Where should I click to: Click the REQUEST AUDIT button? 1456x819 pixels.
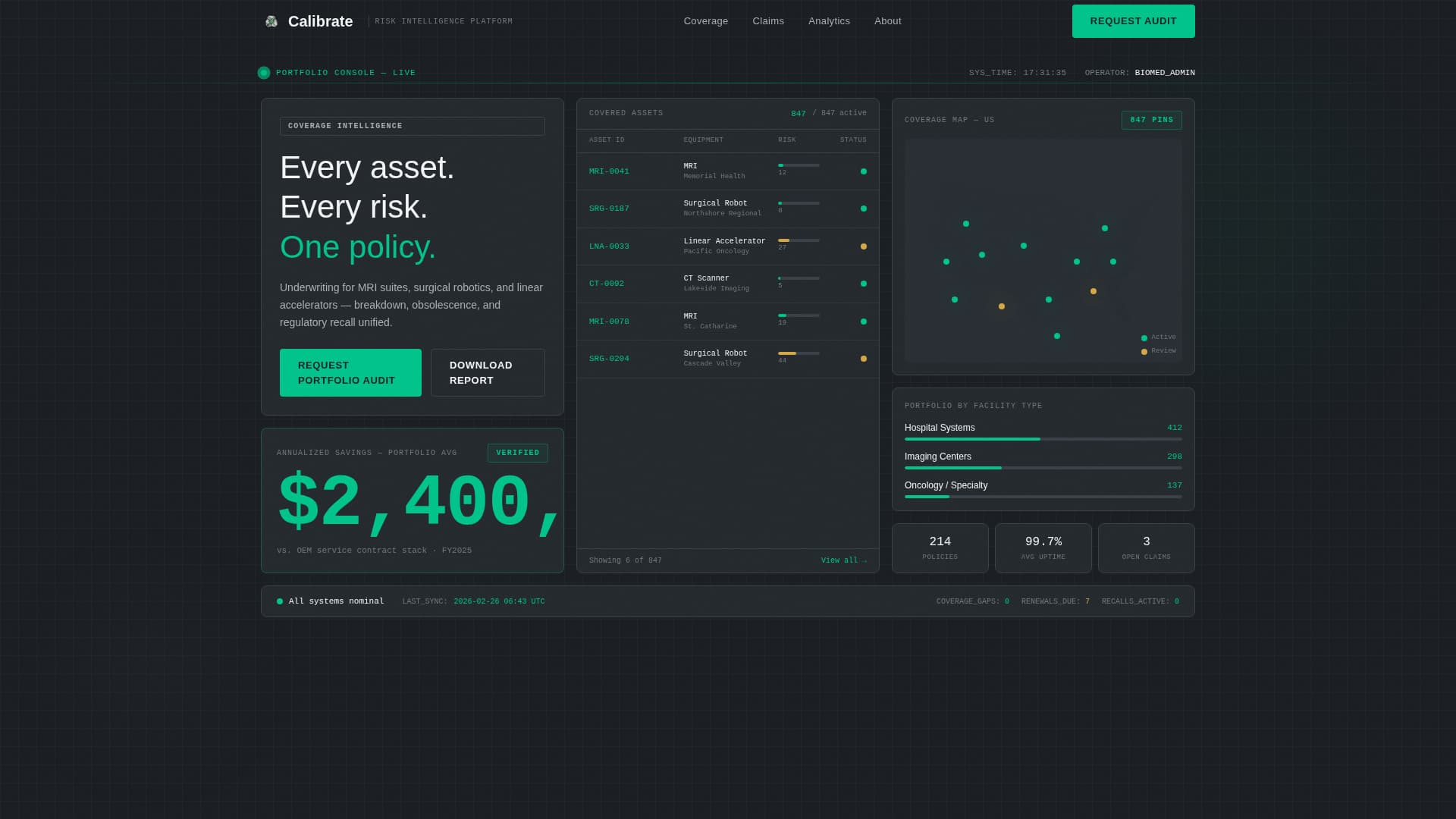pyautogui.click(x=1133, y=21)
